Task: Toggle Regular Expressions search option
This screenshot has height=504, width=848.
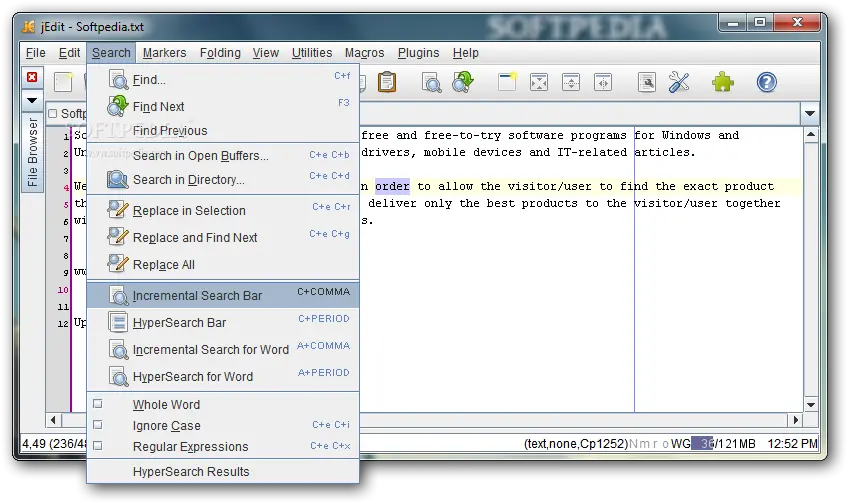Action: [190, 447]
